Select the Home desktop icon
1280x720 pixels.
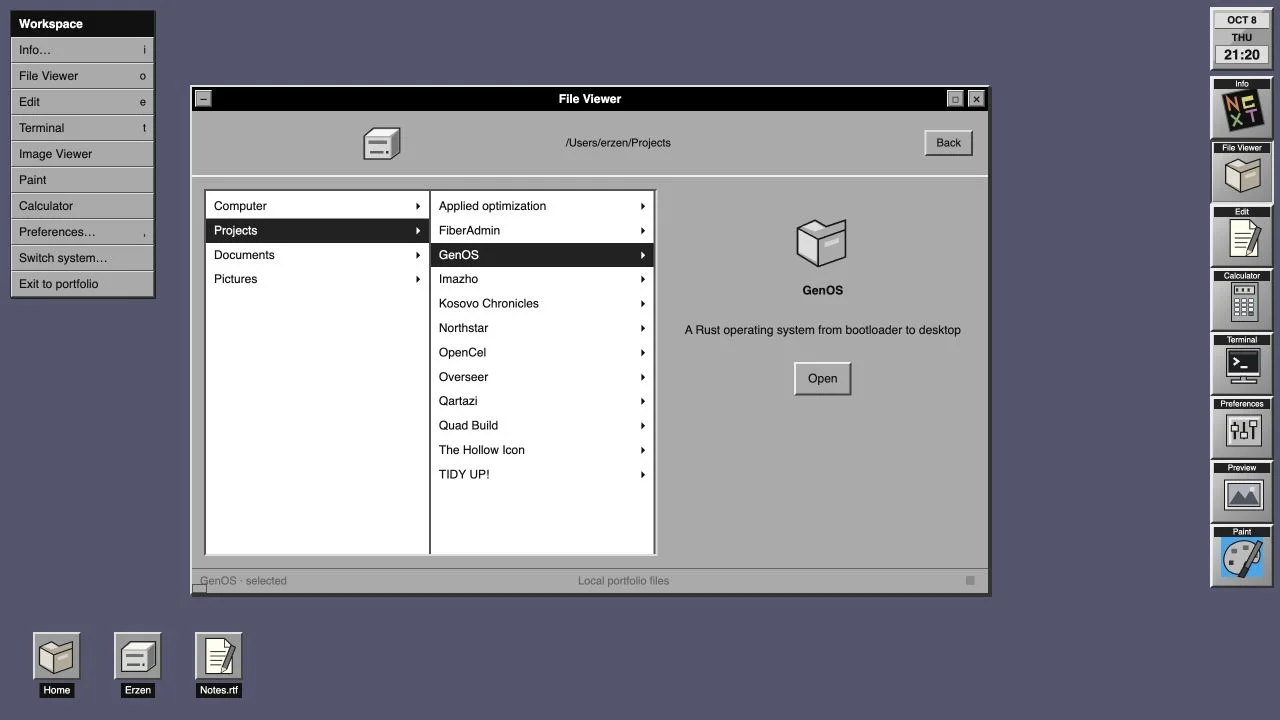tap(56, 664)
